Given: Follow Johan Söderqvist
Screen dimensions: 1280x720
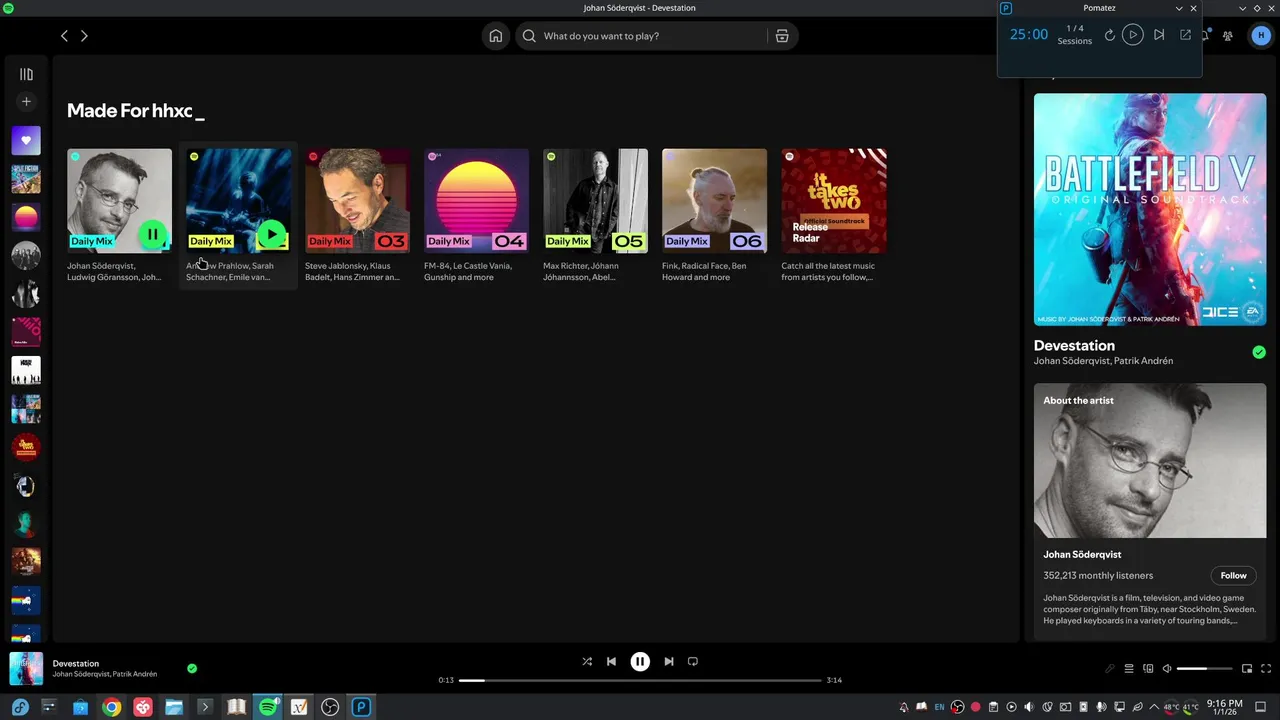Looking at the screenshot, I should pyautogui.click(x=1233, y=575).
